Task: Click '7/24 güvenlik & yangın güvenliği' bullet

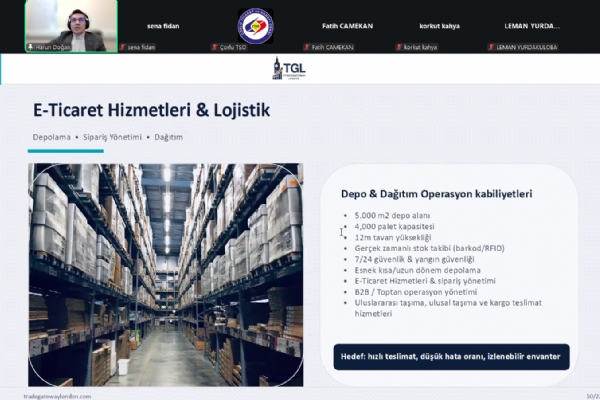Action: [x=414, y=259]
